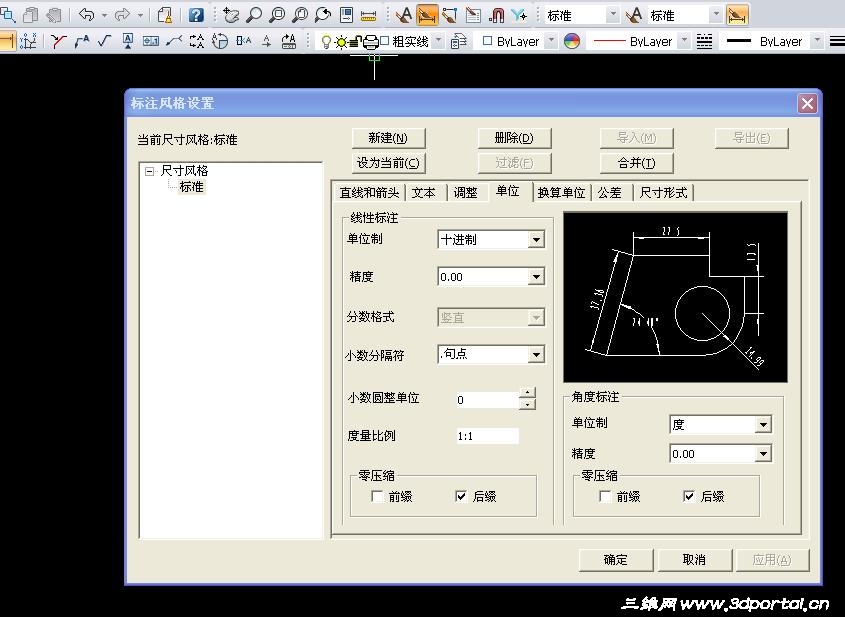Click the dimension style icon at toolbar far right

pos(737,15)
